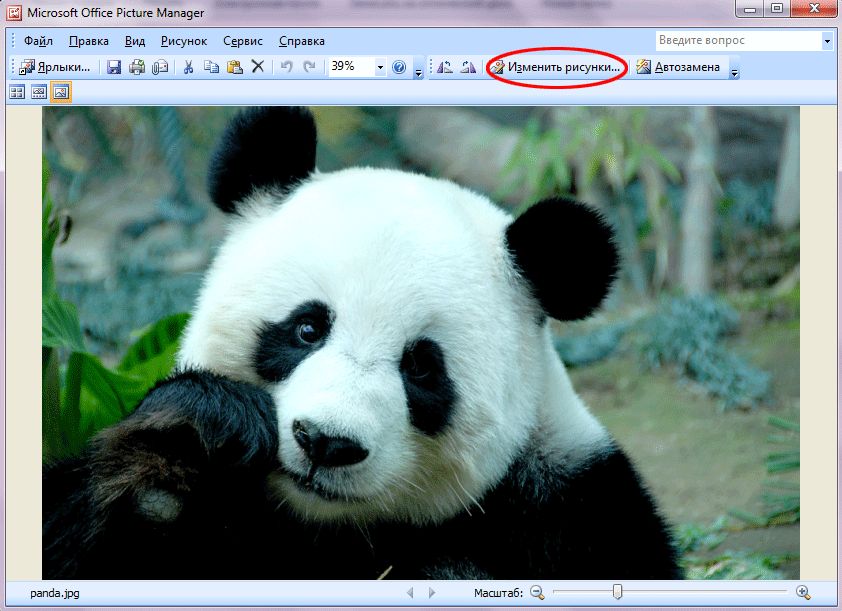Rotate picture left using toolbar icon
Image resolution: width=842 pixels, height=611 pixels.
tap(445, 67)
